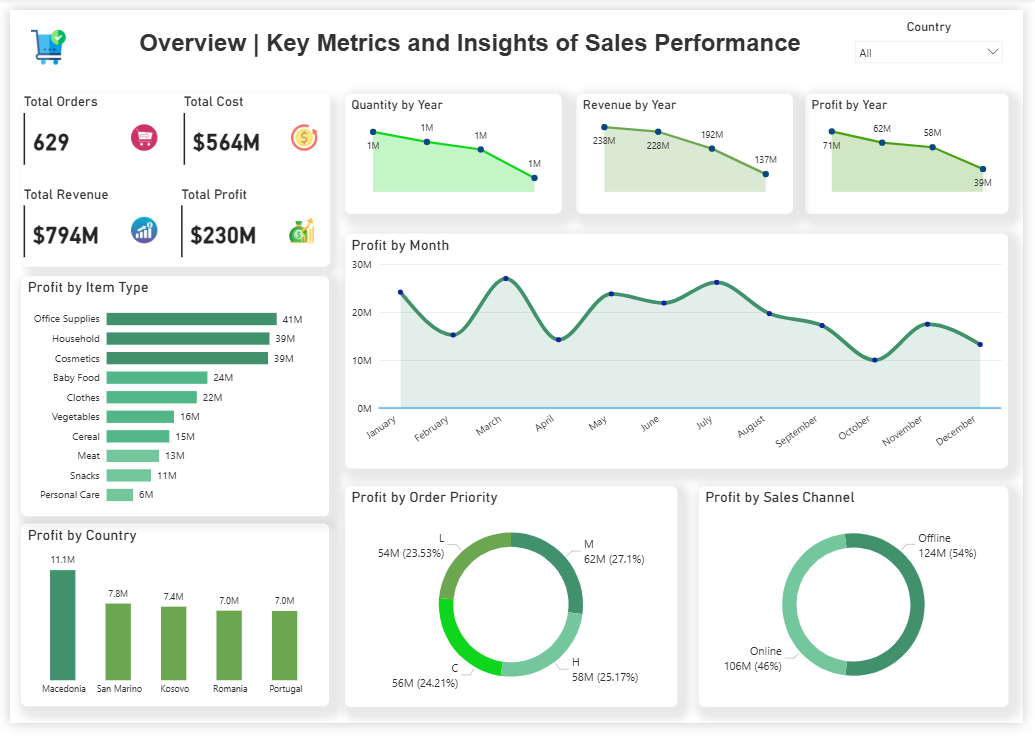The image size is (1035, 737).
Task: Select the C priority donut segment
Action: point(457,645)
